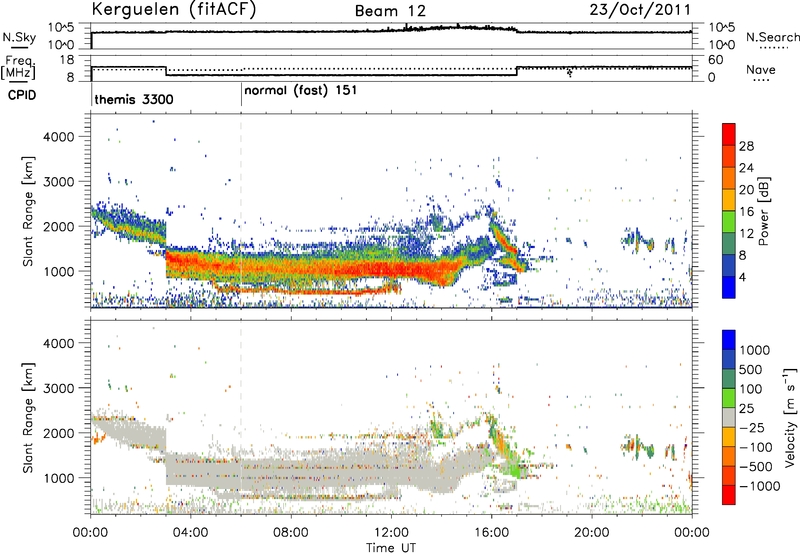Click the Nave legend label
The width and height of the screenshot is (800, 554).
pyautogui.click(x=761, y=70)
